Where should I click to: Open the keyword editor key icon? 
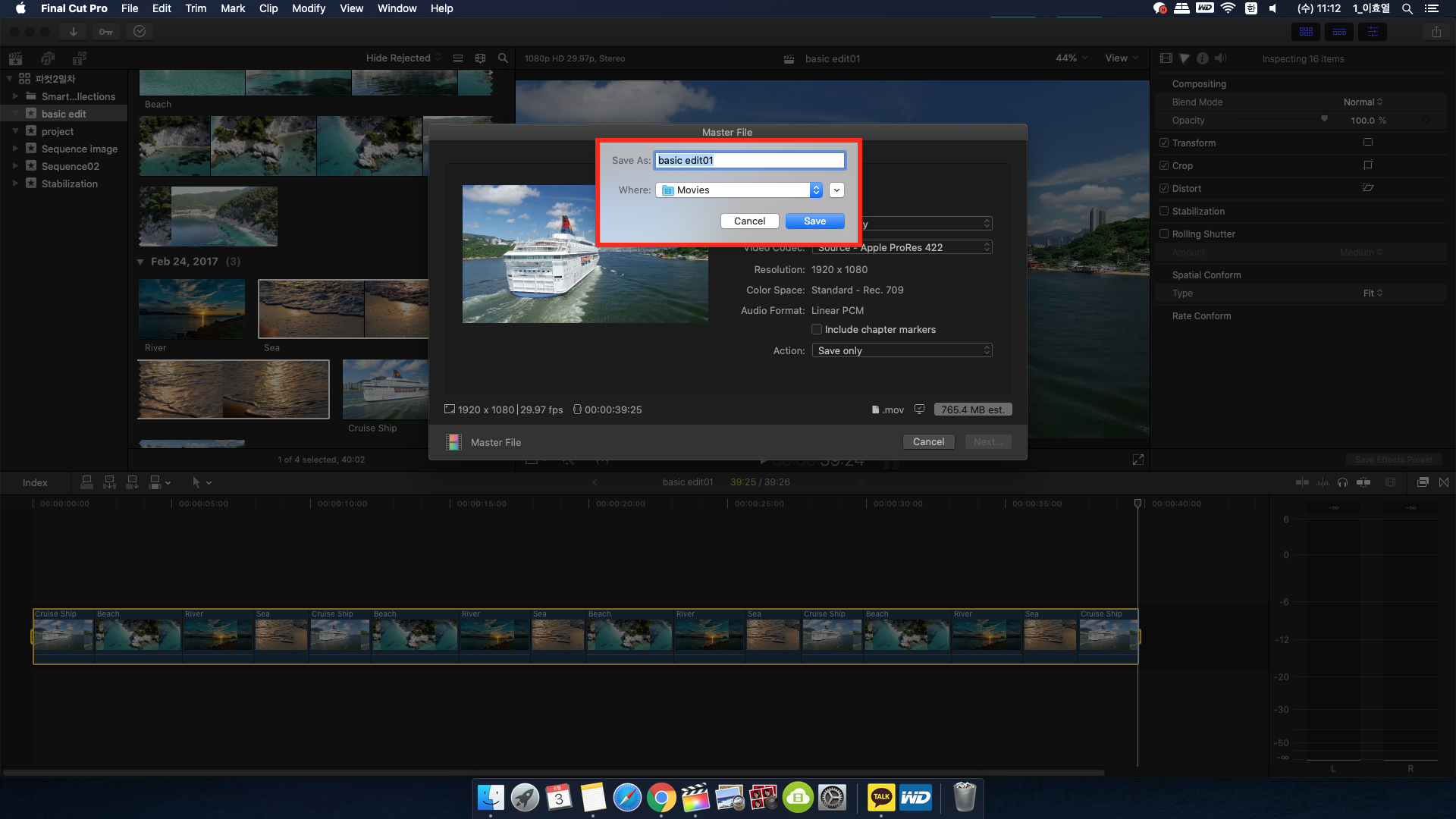pos(106,32)
